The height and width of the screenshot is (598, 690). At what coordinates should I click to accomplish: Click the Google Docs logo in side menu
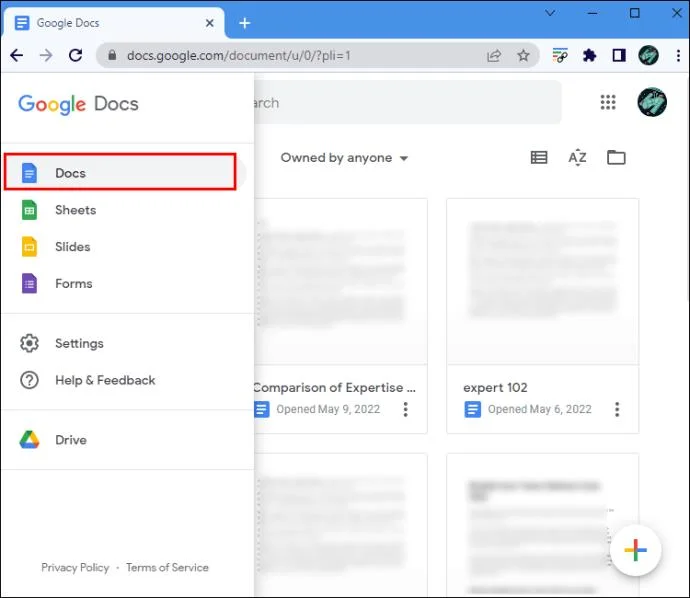coord(78,104)
